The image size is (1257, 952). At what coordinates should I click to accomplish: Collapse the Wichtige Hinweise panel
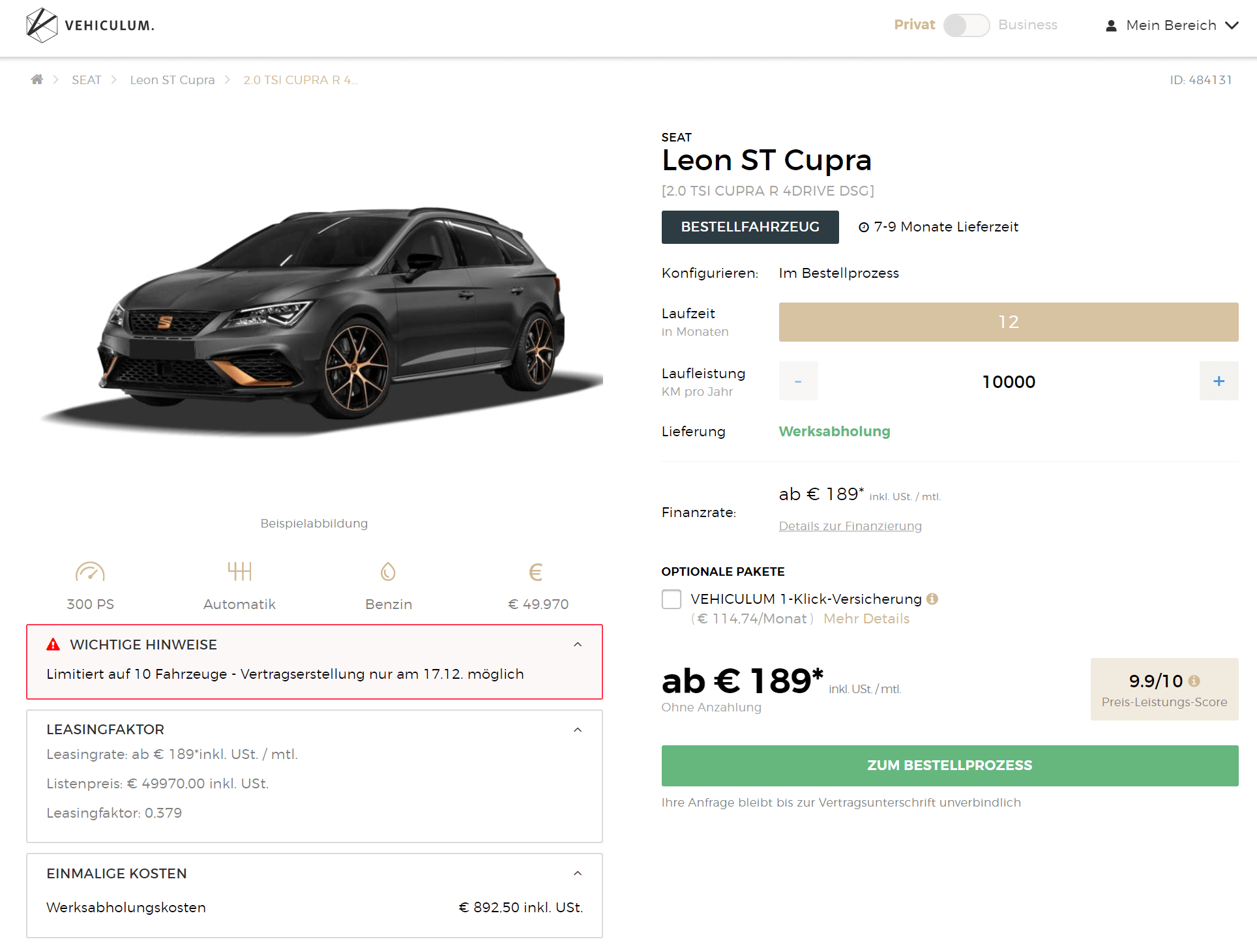pos(578,644)
